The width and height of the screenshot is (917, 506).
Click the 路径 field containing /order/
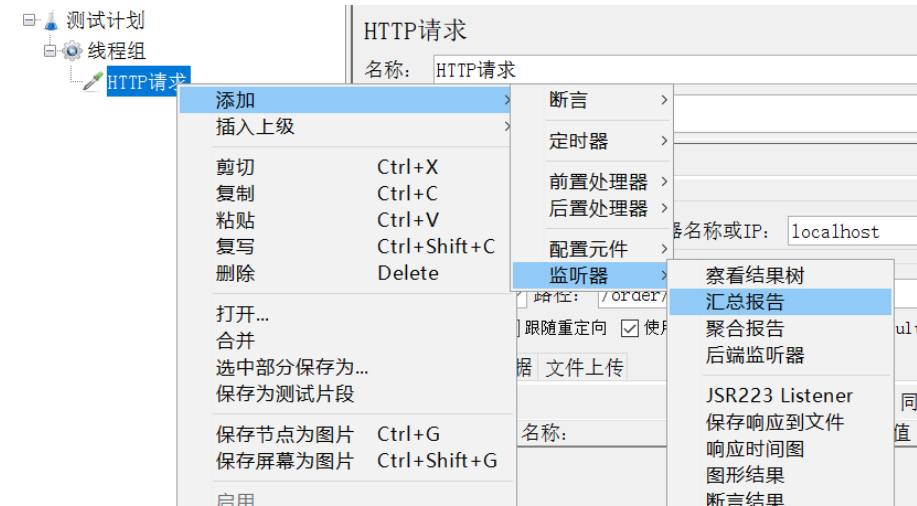[633, 297]
